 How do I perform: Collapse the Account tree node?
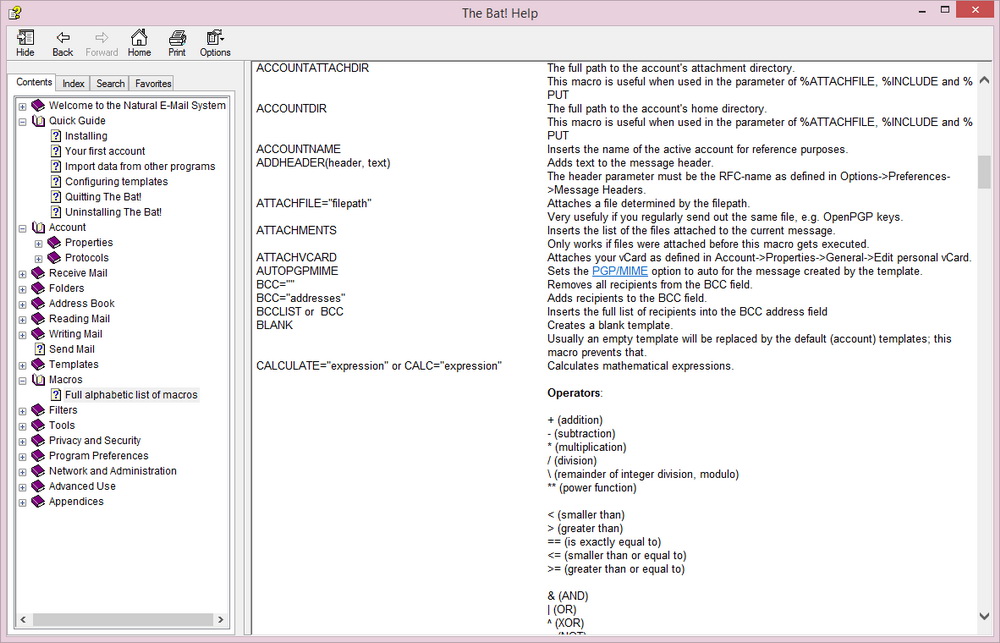point(22,228)
